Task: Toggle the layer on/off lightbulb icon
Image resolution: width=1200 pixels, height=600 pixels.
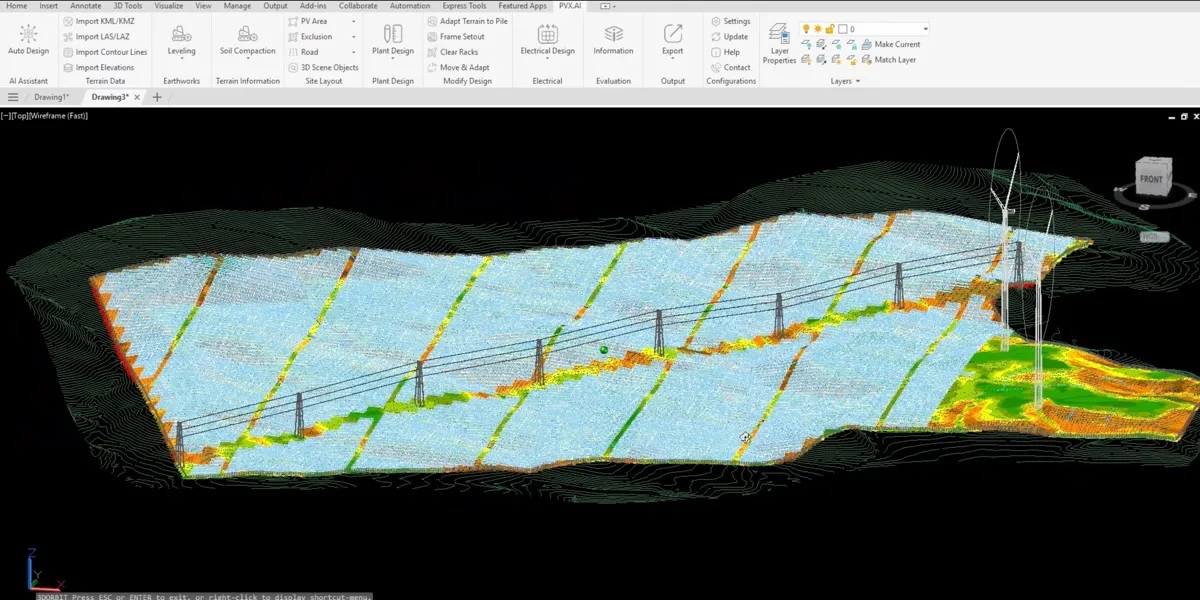Action: pyautogui.click(x=806, y=29)
